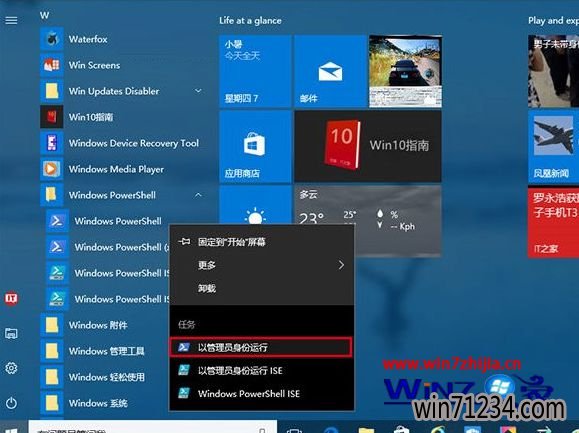Click the Power button icon
This screenshot has width=579, height=433.
click(x=11, y=403)
